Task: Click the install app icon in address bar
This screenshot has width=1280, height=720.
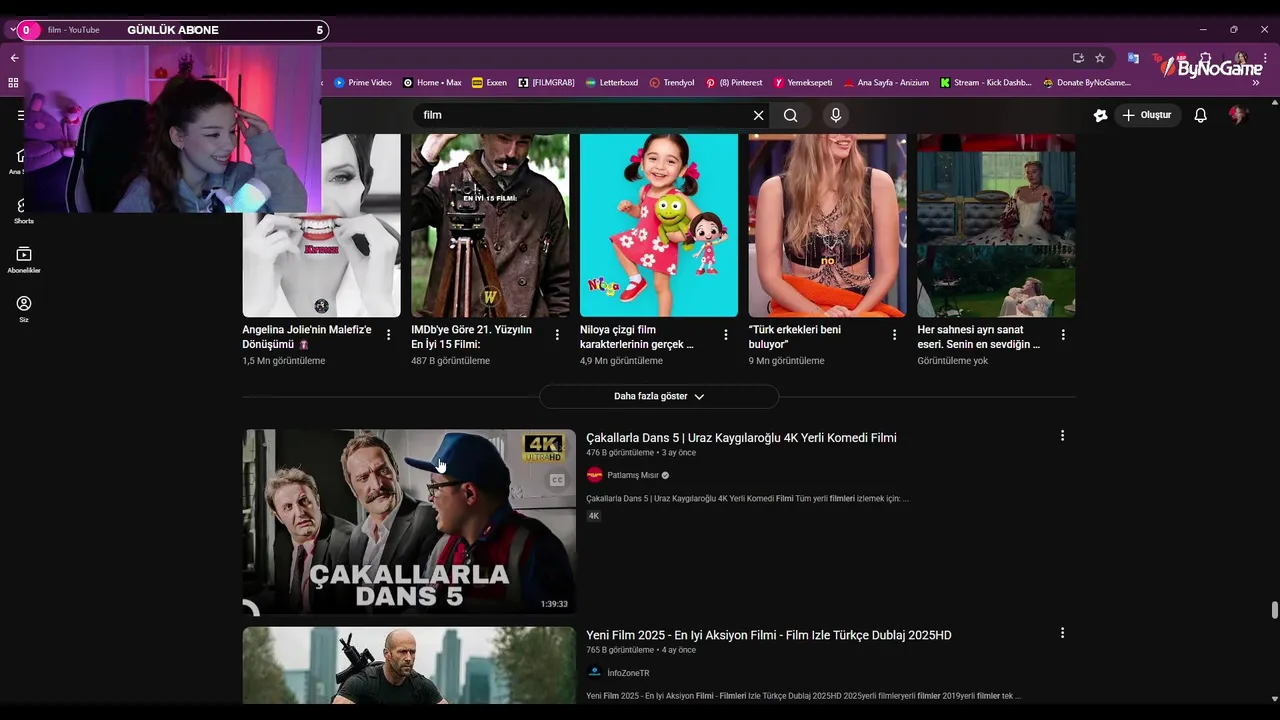Action: (x=1078, y=58)
